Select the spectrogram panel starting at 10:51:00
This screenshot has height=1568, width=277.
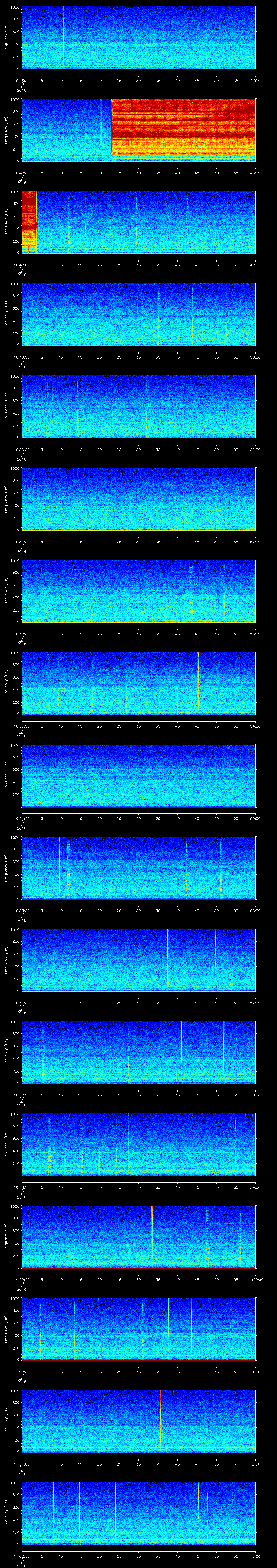coord(138,499)
